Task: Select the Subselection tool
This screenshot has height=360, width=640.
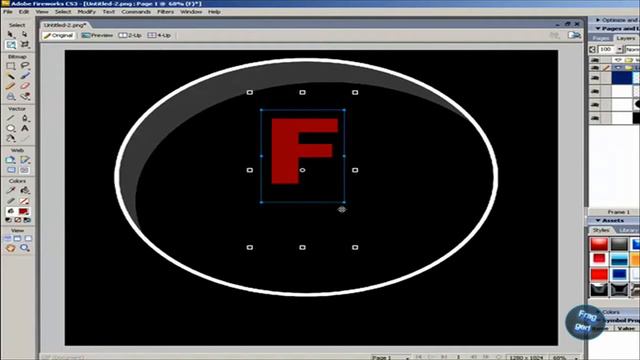Action: [24, 34]
